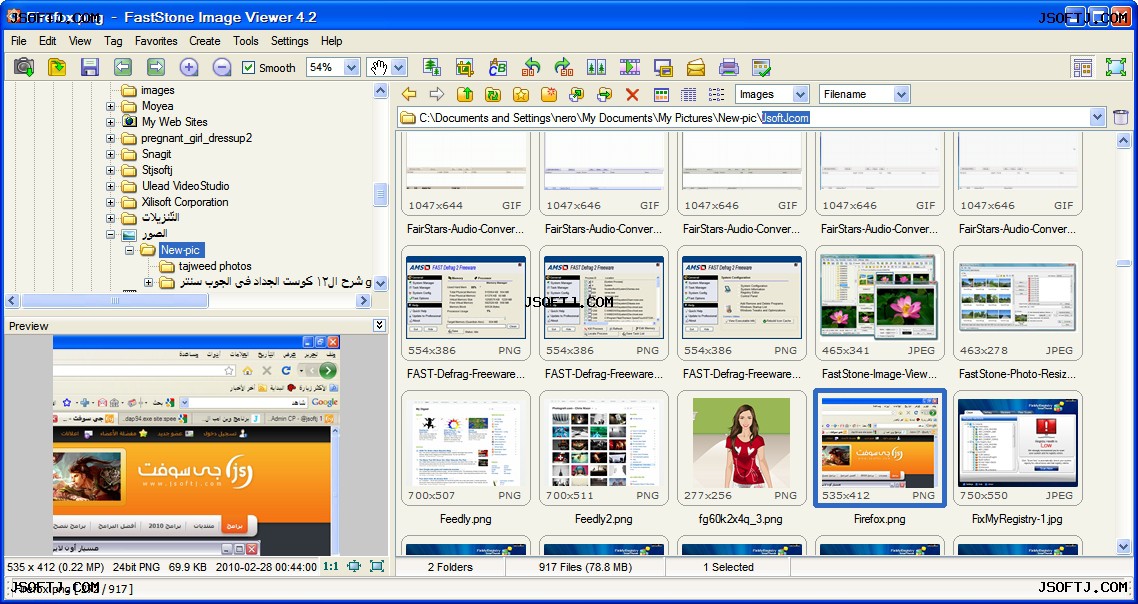Open the 54% zoom level dropdown
This screenshot has height=604, width=1138.
click(351, 68)
